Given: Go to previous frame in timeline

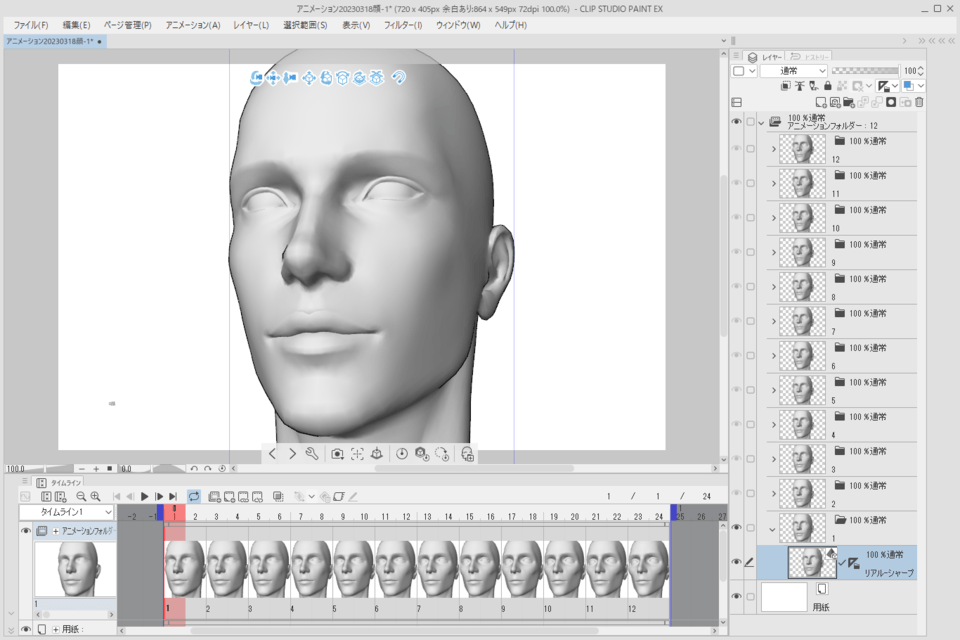Looking at the screenshot, I should [x=130, y=497].
